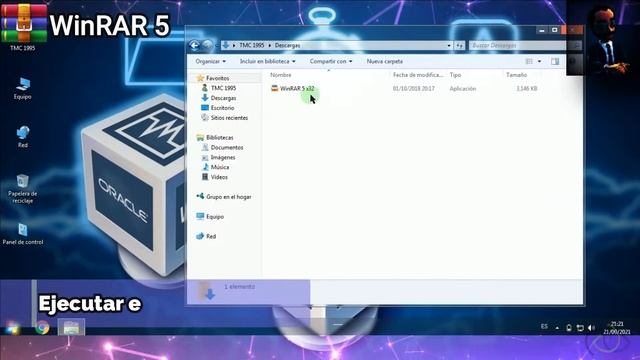Toggle the preview pane button

555,61
